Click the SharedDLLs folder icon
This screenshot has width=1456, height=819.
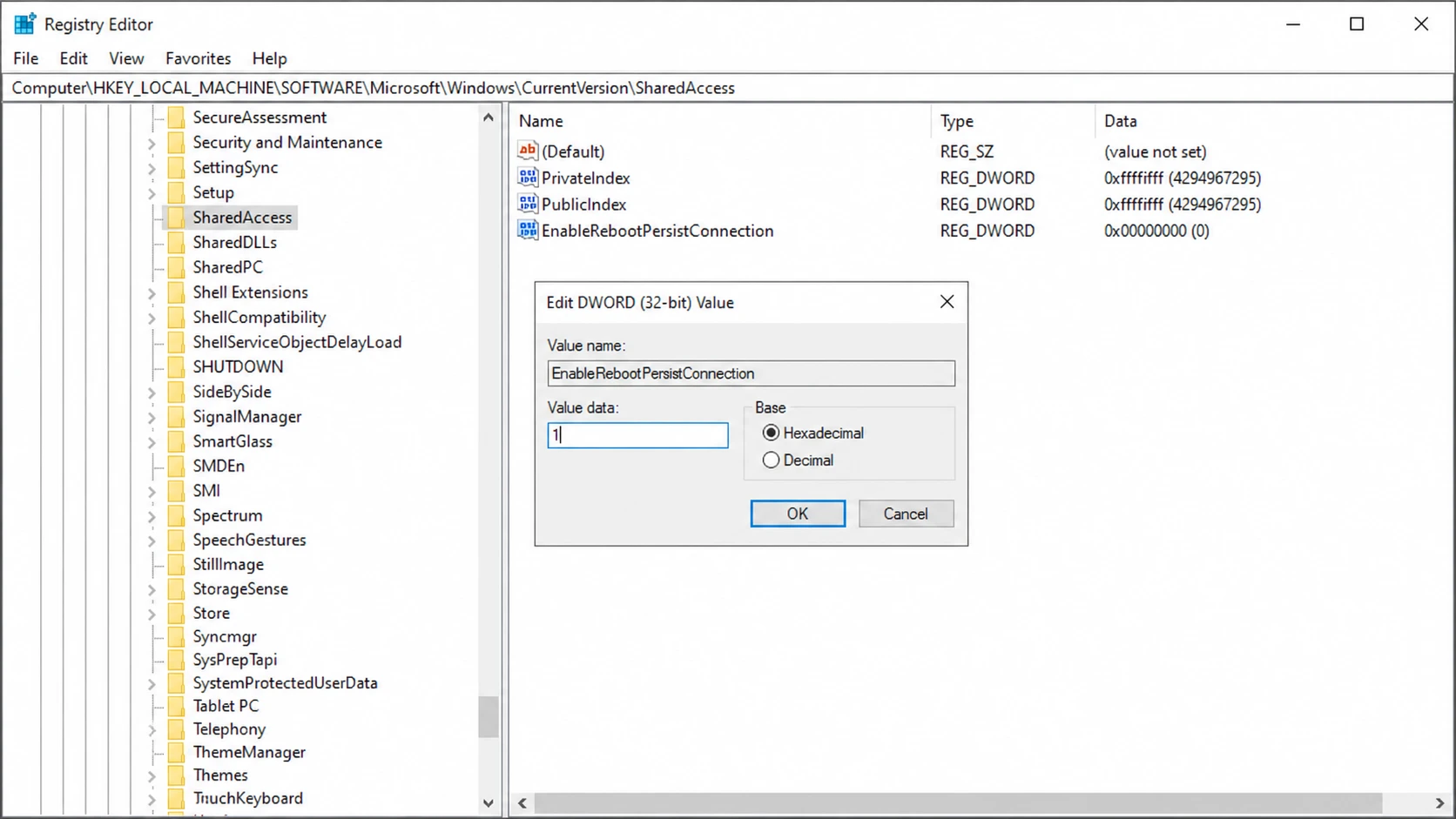pyautogui.click(x=176, y=242)
